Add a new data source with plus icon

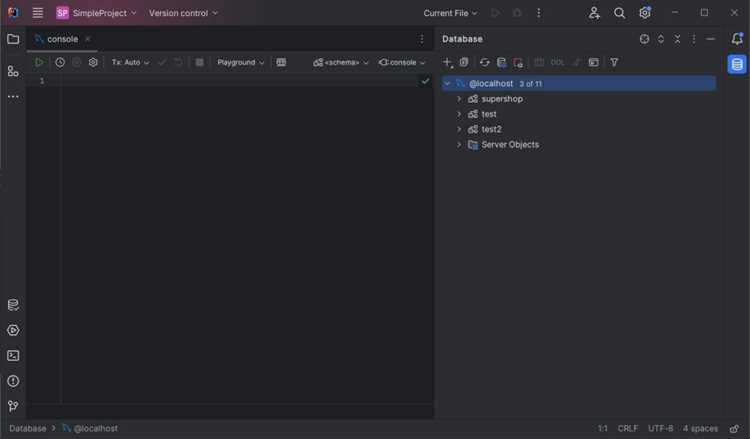coord(447,62)
